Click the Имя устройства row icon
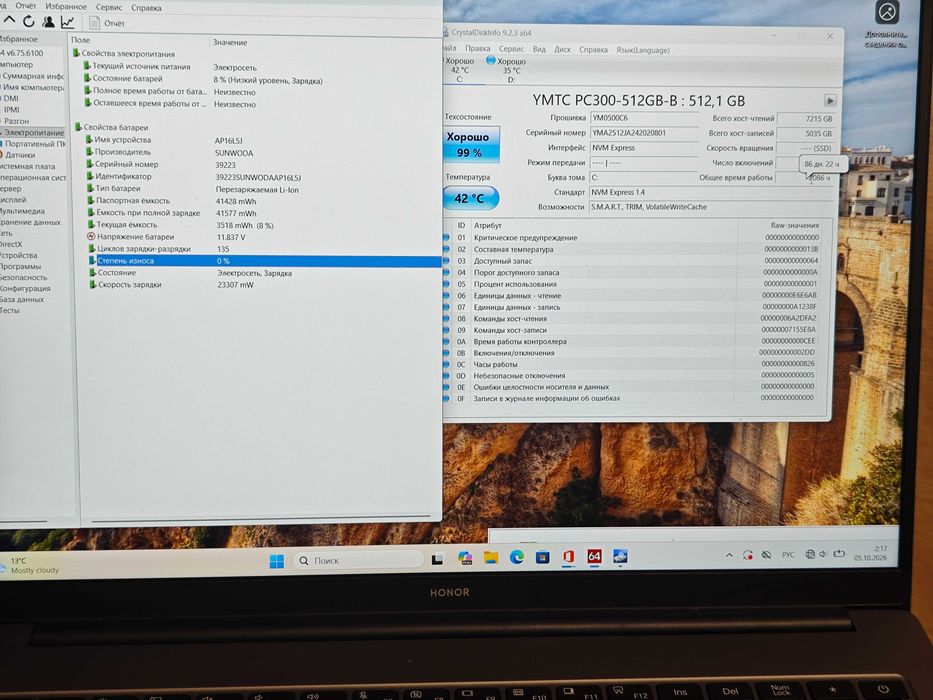Image resolution: width=933 pixels, height=700 pixels. [x=89, y=139]
